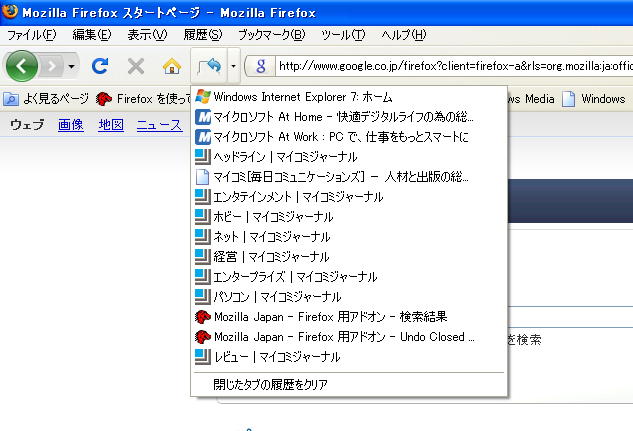Reopen マイクロソフト At Home closed tab

(349, 117)
